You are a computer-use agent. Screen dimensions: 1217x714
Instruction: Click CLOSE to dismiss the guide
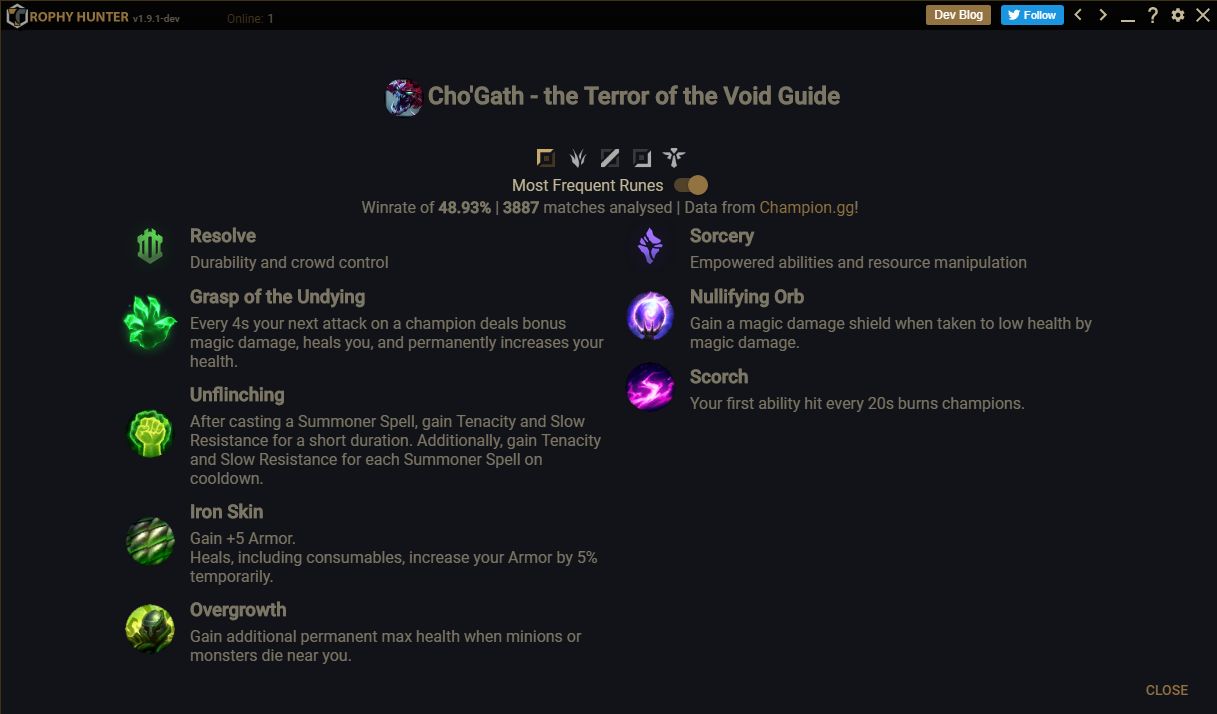coord(1167,690)
